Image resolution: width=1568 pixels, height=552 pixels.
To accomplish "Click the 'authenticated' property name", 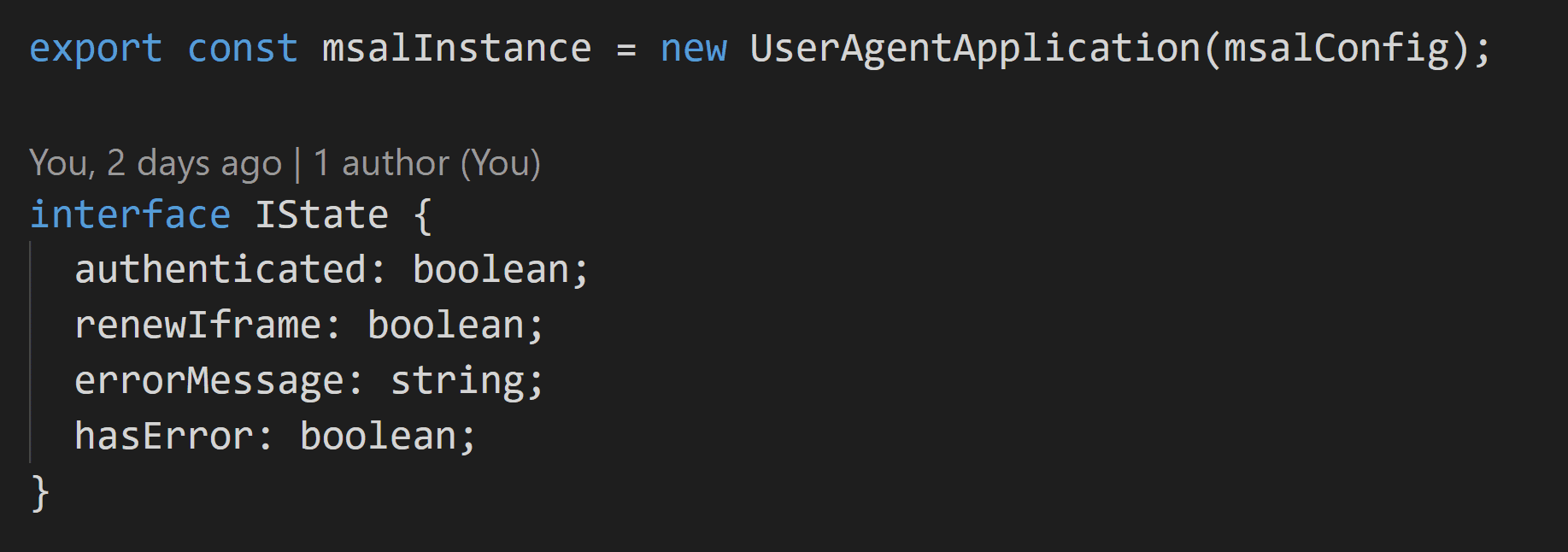I will coord(221,270).
